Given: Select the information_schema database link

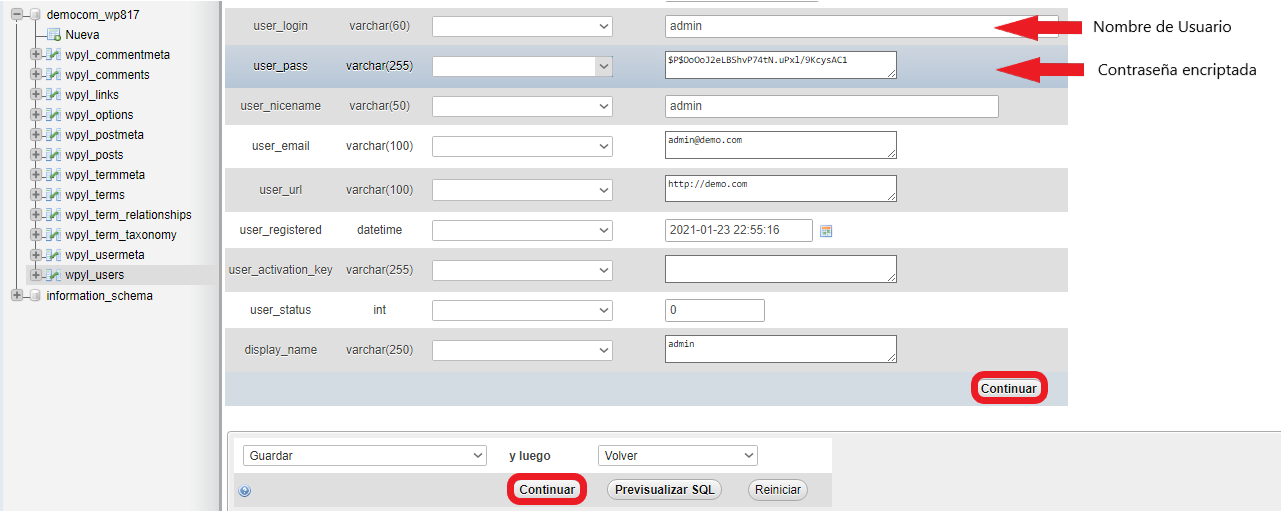Looking at the screenshot, I should (x=100, y=296).
